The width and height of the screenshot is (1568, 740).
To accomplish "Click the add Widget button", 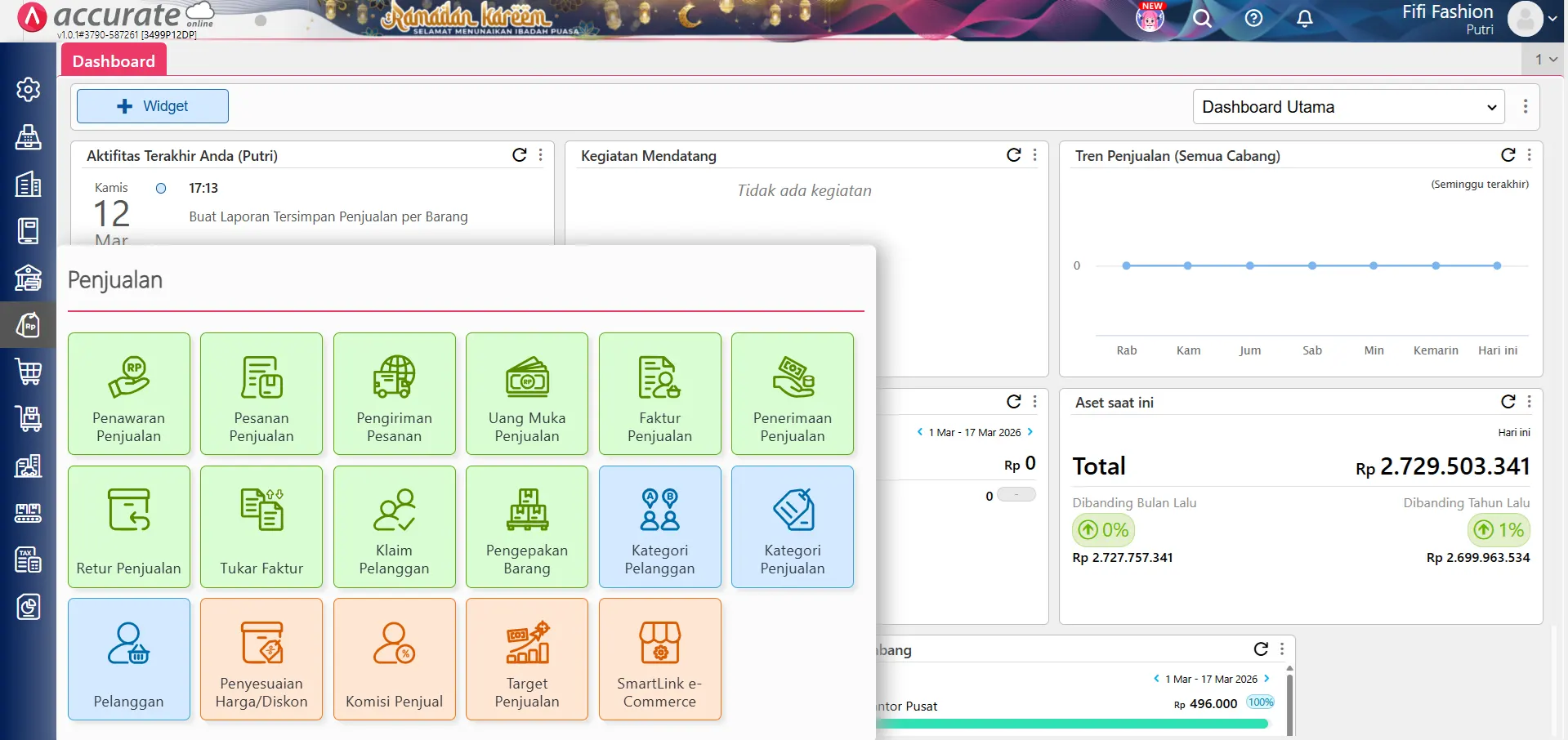I will tap(153, 106).
